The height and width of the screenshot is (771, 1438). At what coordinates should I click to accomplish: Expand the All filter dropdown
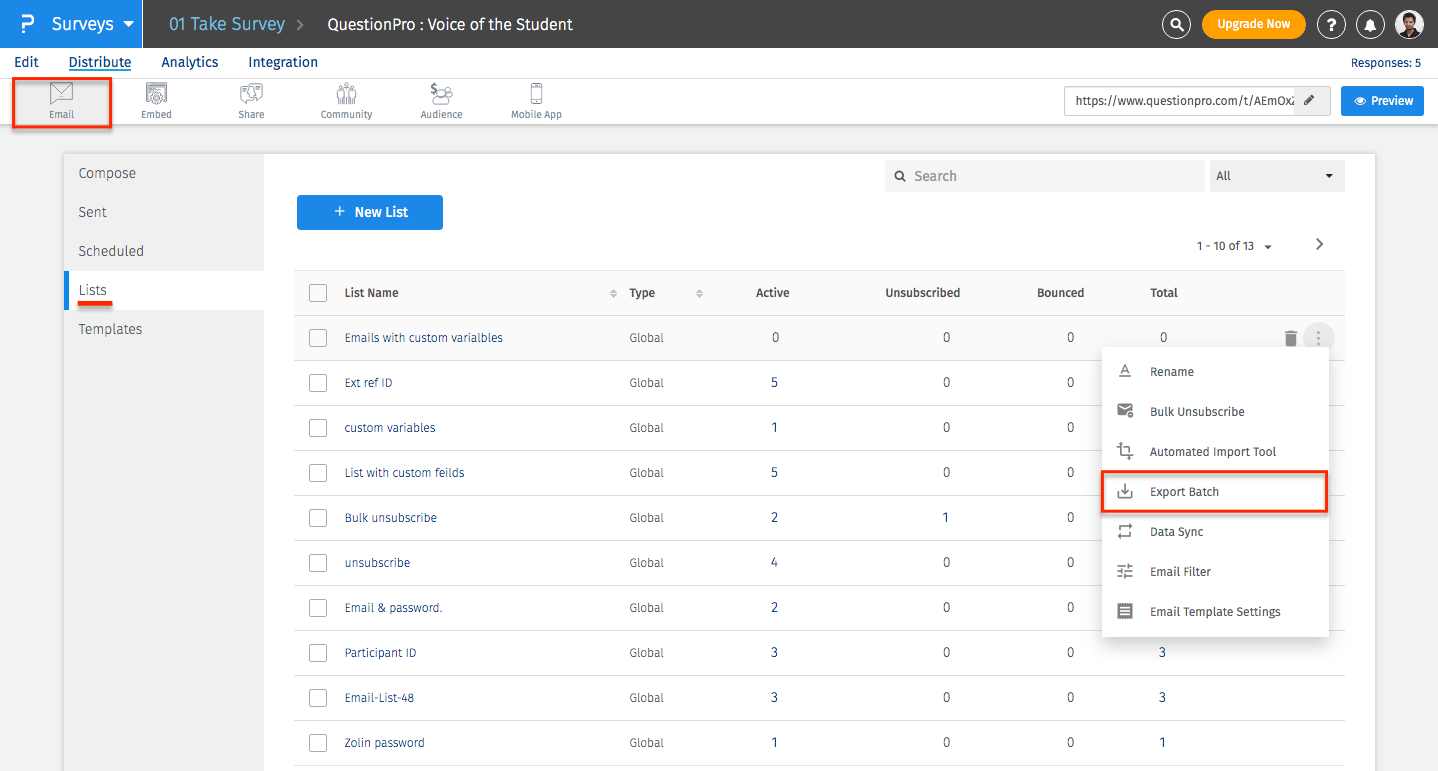(1276, 176)
